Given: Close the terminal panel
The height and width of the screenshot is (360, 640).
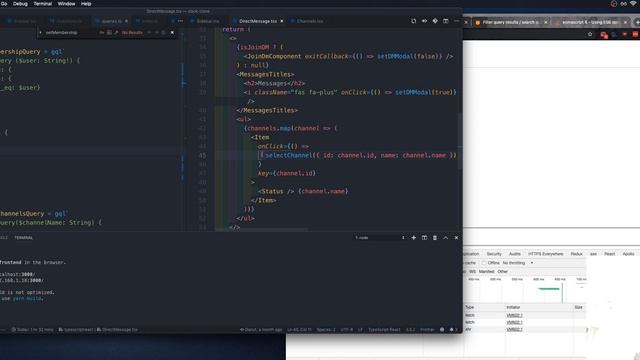Looking at the screenshot, I should tap(456, 238).
